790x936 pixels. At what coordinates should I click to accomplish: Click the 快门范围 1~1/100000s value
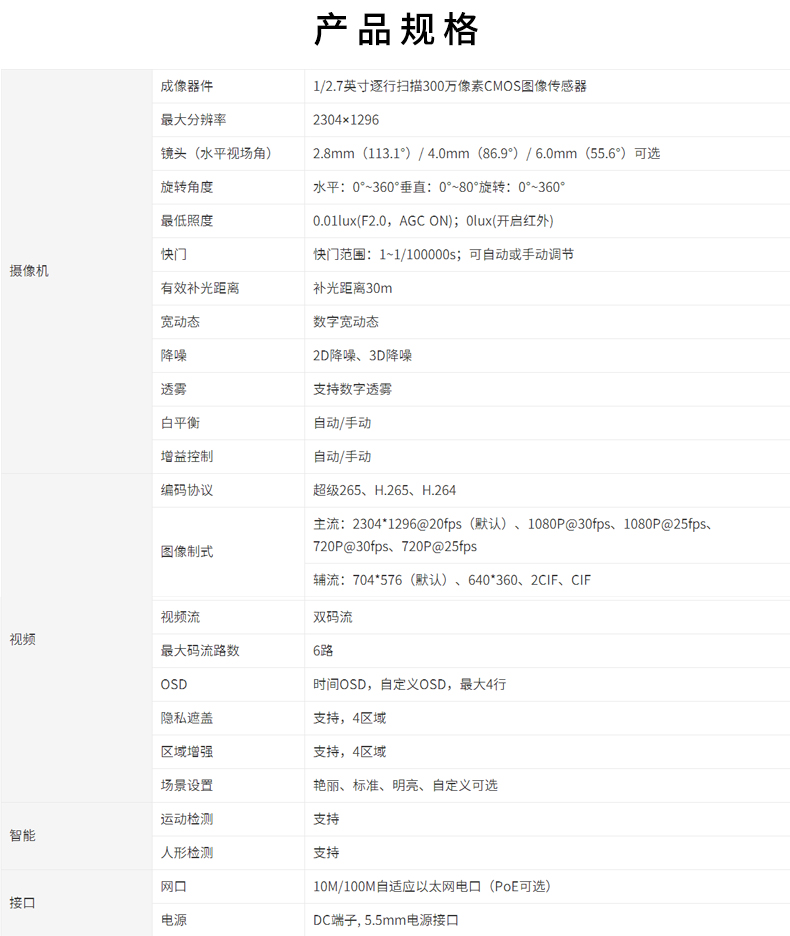click(443, 254)
